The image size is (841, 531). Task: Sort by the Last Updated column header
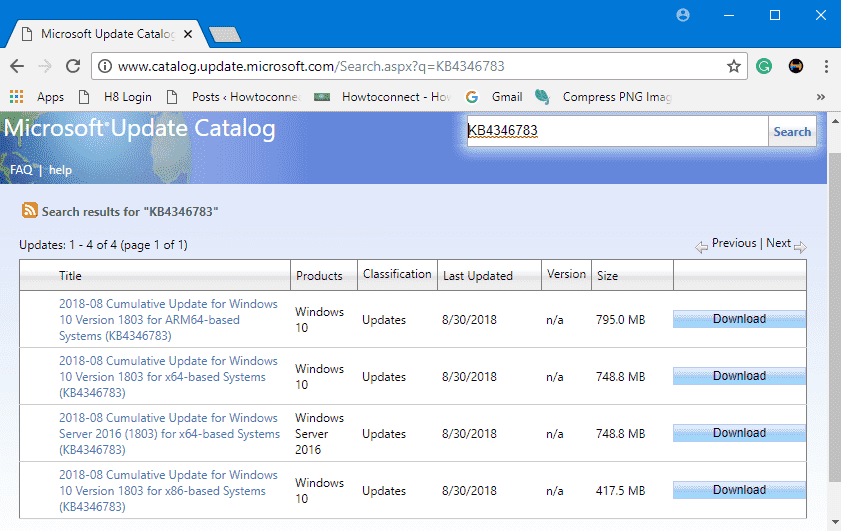478,276
